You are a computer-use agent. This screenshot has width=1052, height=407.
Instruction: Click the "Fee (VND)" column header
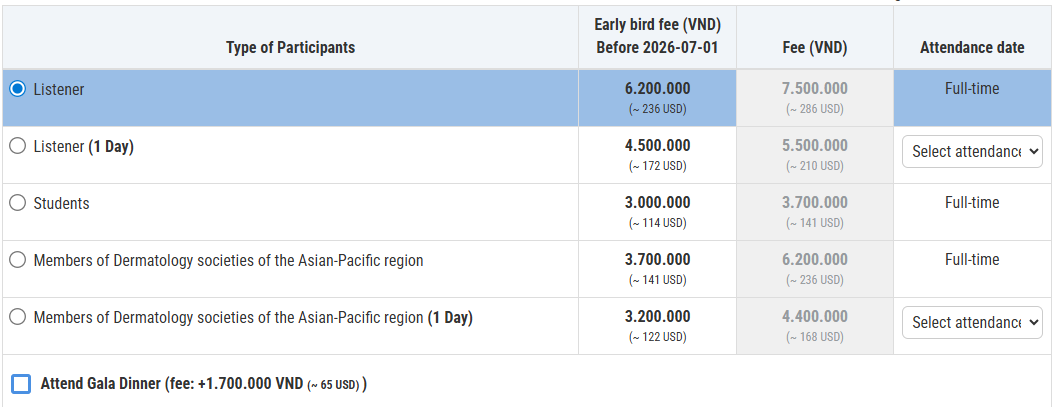(814, 47)
